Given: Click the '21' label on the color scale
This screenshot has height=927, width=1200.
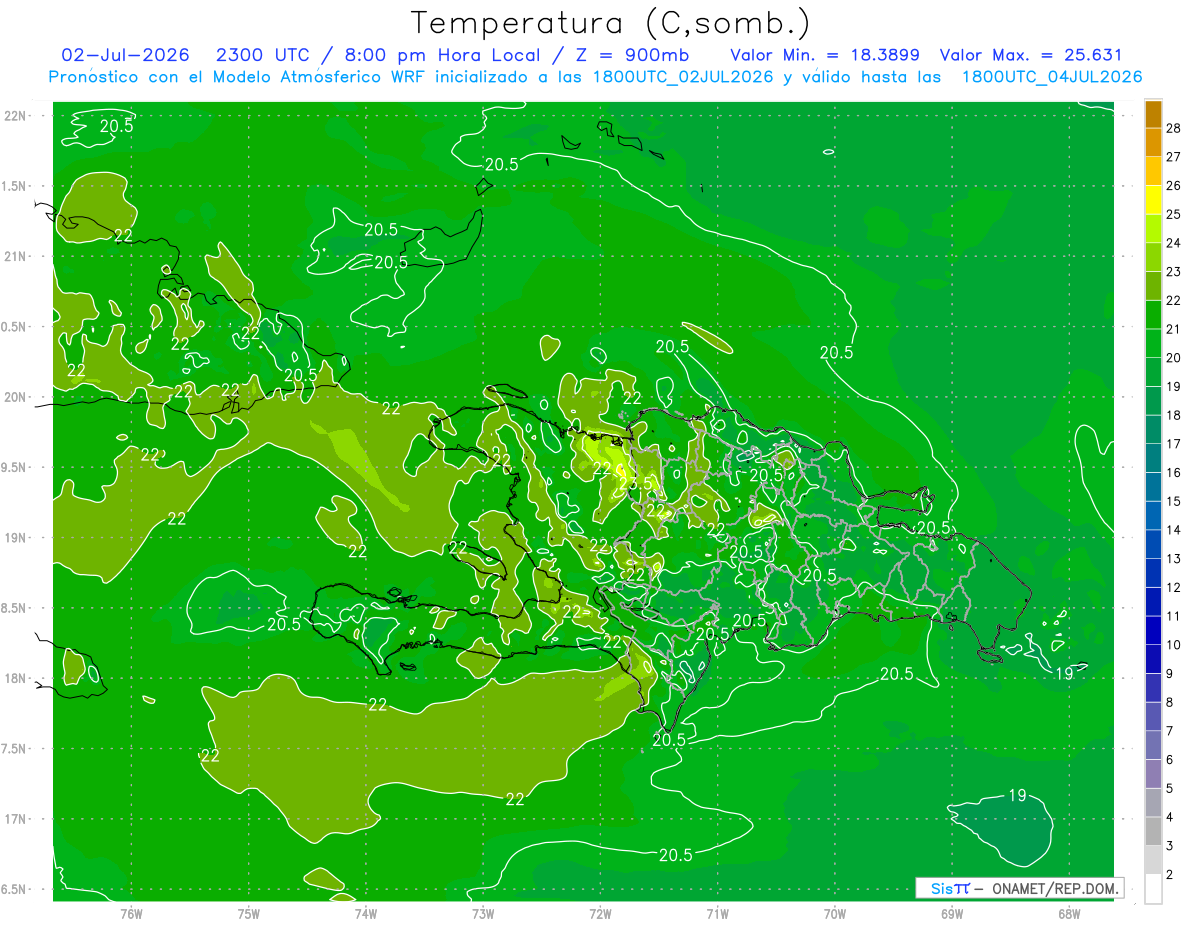Looking at the screenshot, I should click(1174, 329).
